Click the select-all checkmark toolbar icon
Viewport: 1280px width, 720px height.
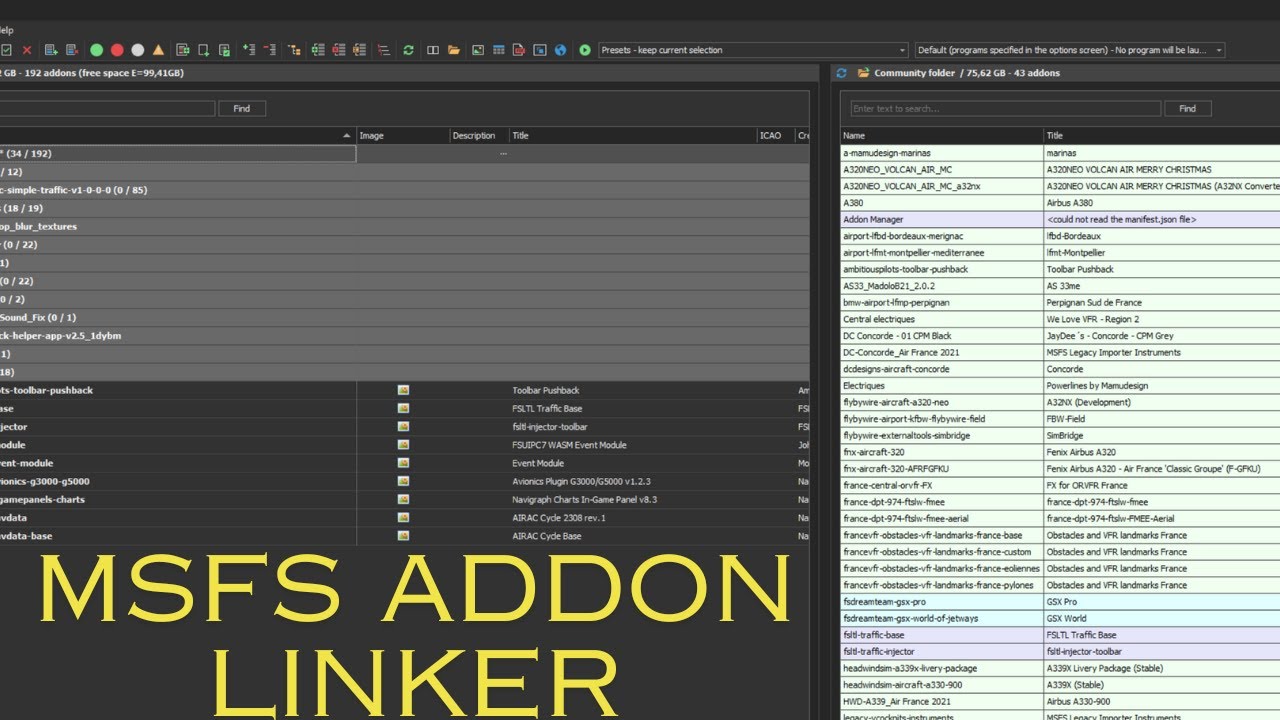pyautogui.click(x=6, y=50)
